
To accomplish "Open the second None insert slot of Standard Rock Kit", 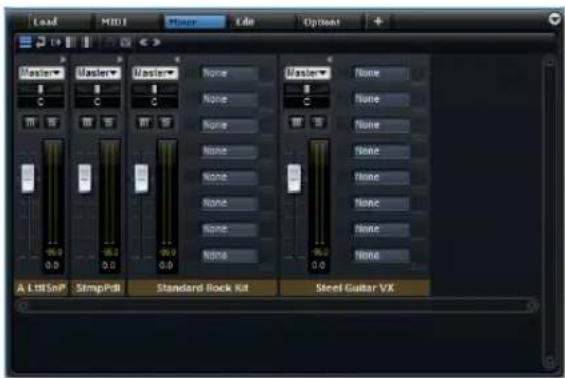I will pos(229,99).
